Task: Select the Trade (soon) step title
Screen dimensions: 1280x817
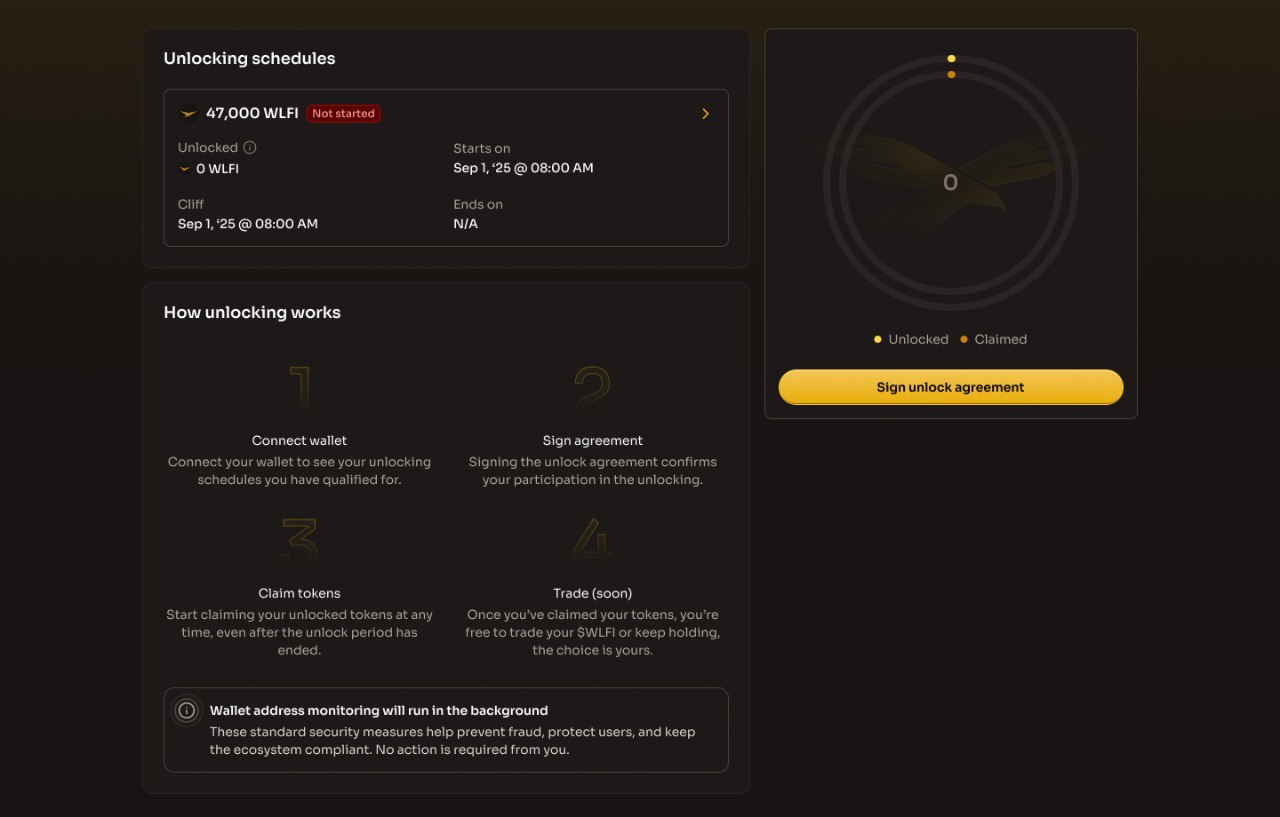Action: 592,593
